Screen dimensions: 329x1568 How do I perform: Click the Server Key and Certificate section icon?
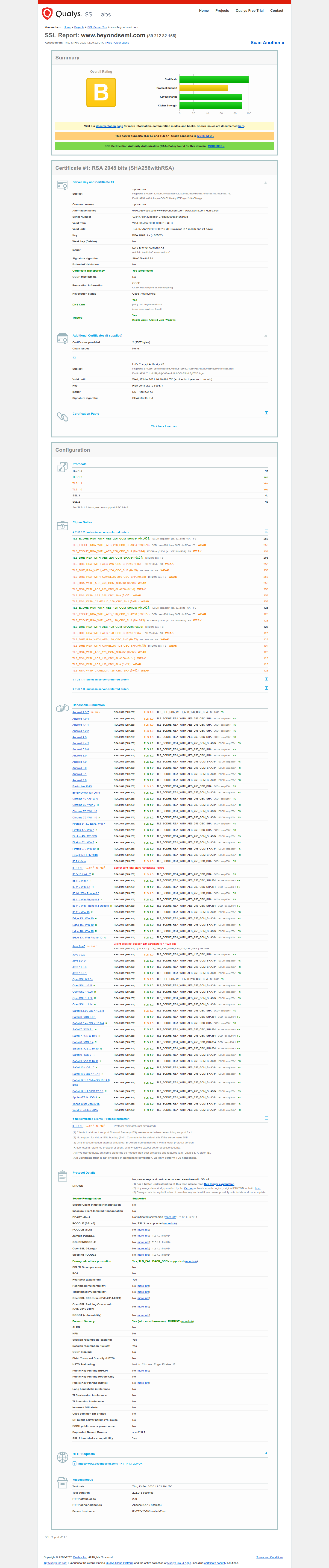(x=62, y=185)
